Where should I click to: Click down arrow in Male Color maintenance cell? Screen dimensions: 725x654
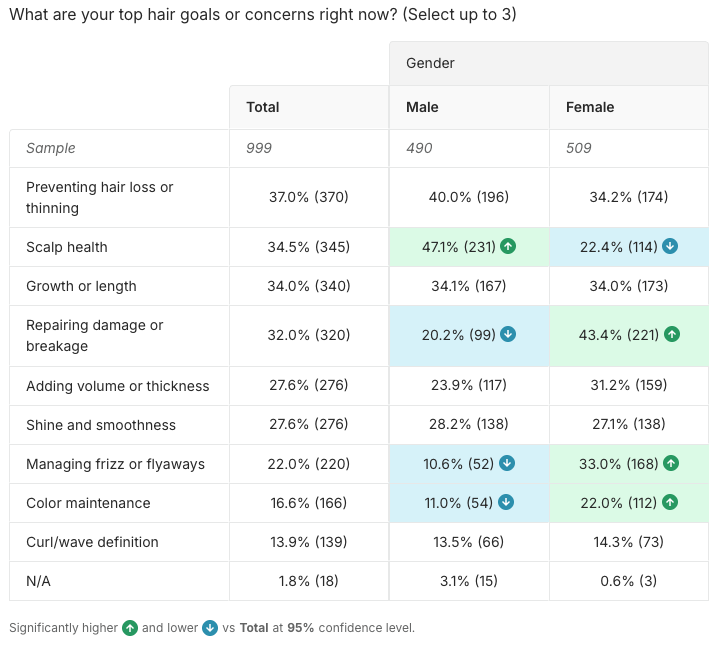pyautogui.click(x=507, y=503)
